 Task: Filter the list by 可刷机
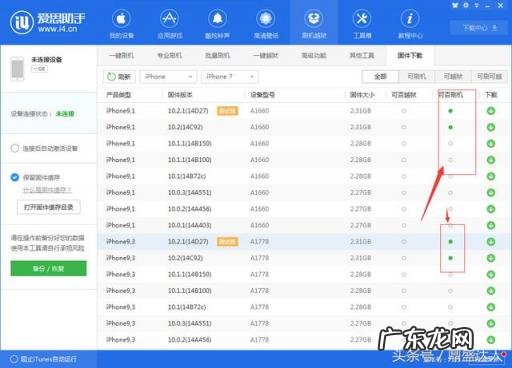point(417,77)
